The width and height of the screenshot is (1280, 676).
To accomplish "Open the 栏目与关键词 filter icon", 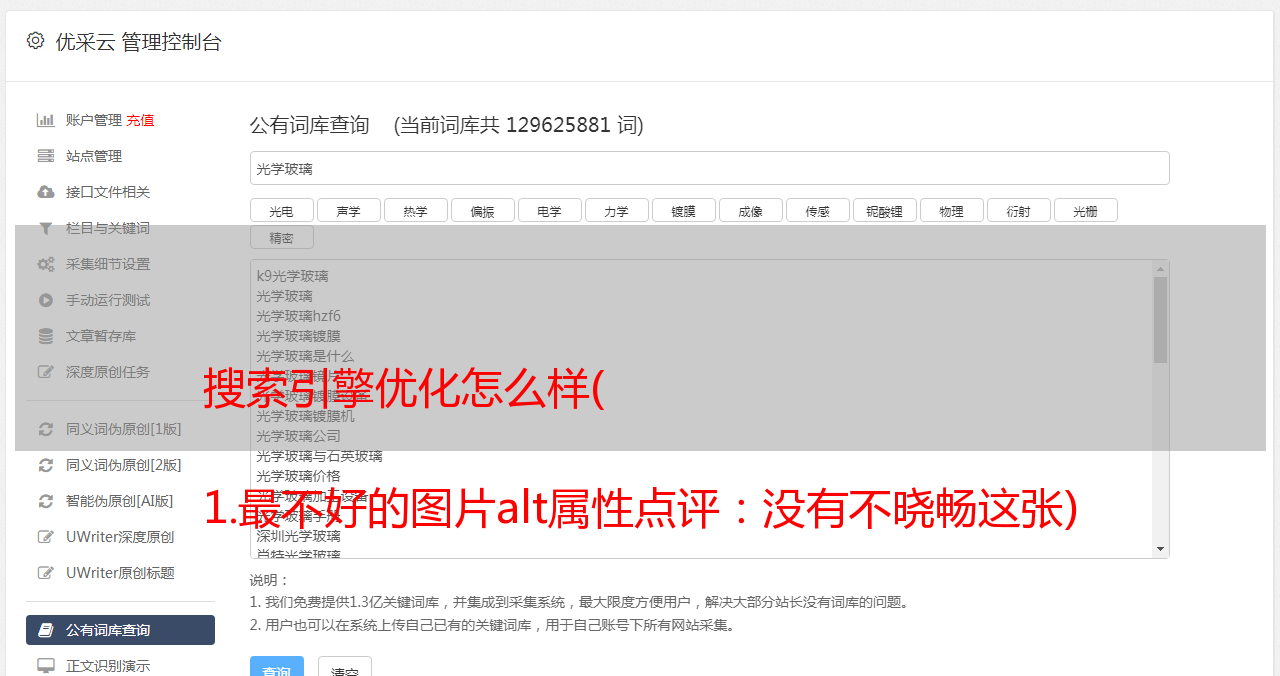I will [46, 228].
